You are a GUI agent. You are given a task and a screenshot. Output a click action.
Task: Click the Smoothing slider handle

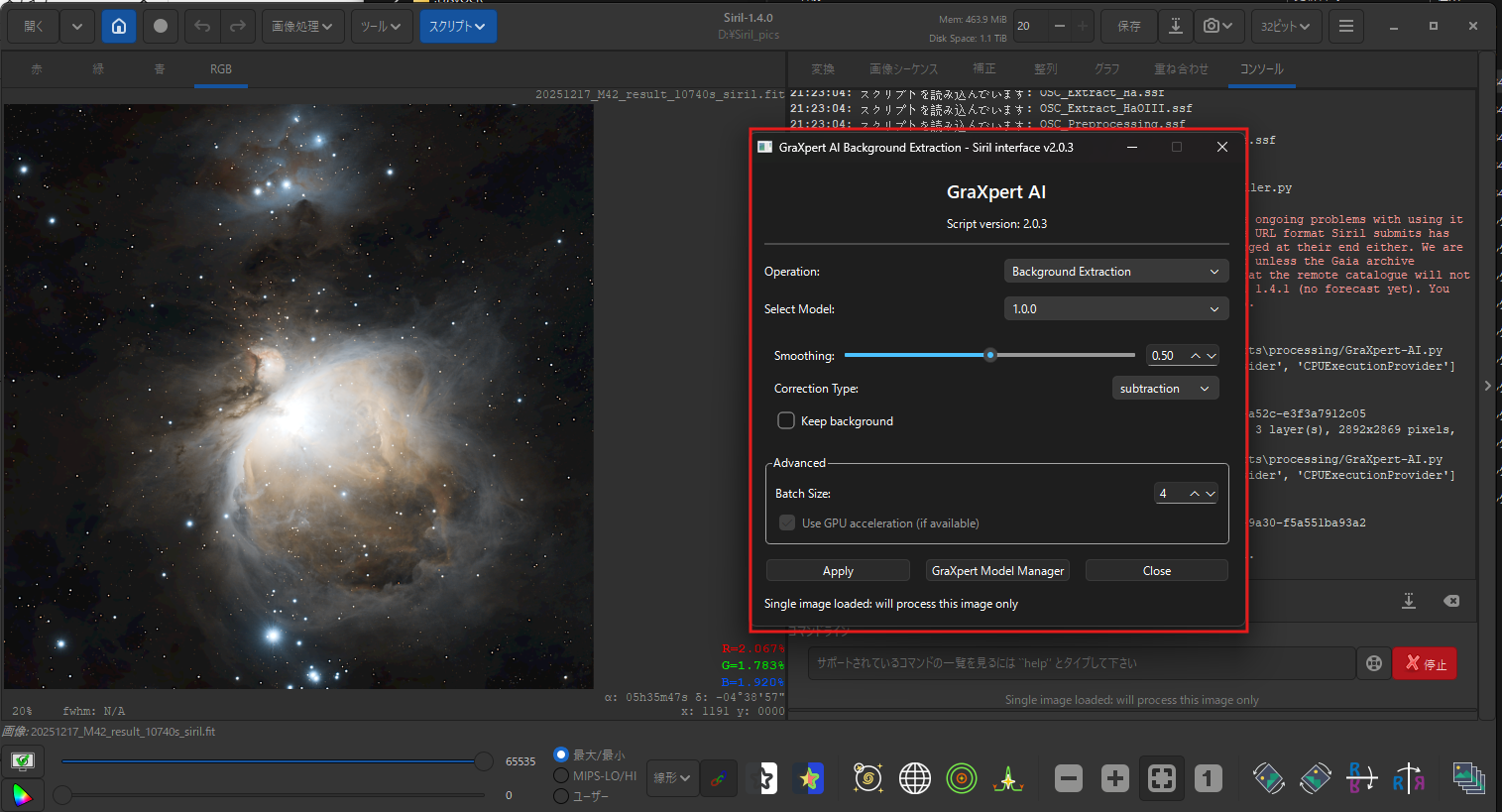pyautogui.click(x=989, y=355)
